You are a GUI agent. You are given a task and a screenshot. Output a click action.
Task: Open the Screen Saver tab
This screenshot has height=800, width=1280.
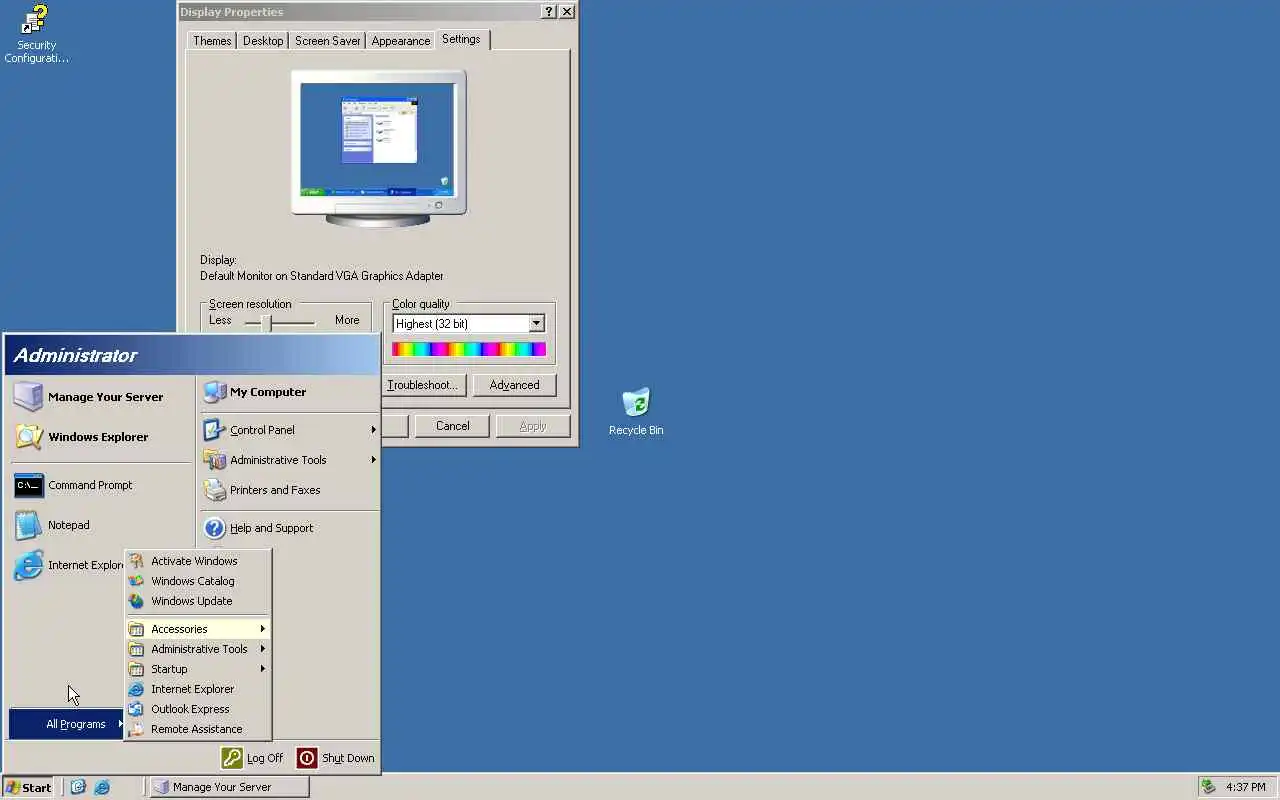point(327,41)
